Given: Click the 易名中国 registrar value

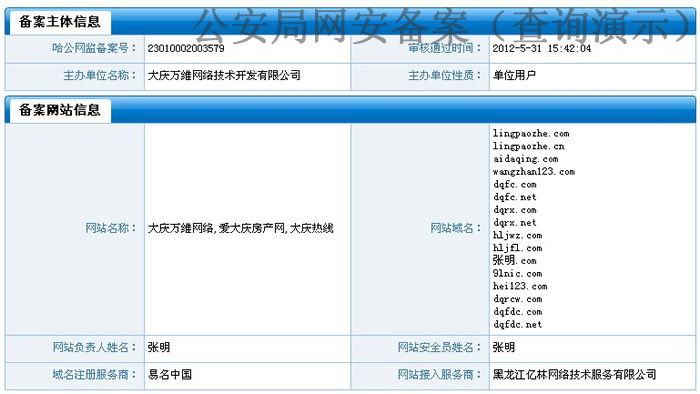Looking at the screenshot, I should pyautogui.click(x=170, y=374).
